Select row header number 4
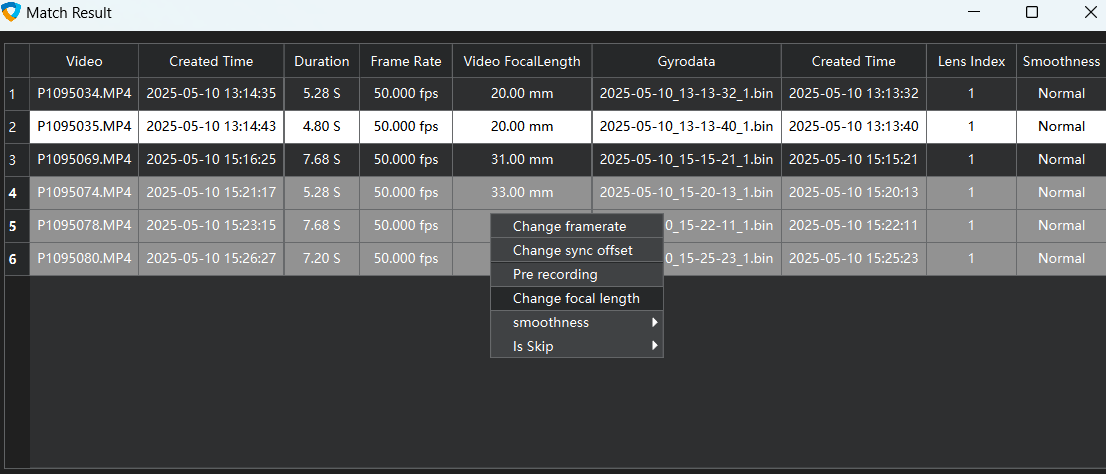1106x474 pixels. click(13, 192)
